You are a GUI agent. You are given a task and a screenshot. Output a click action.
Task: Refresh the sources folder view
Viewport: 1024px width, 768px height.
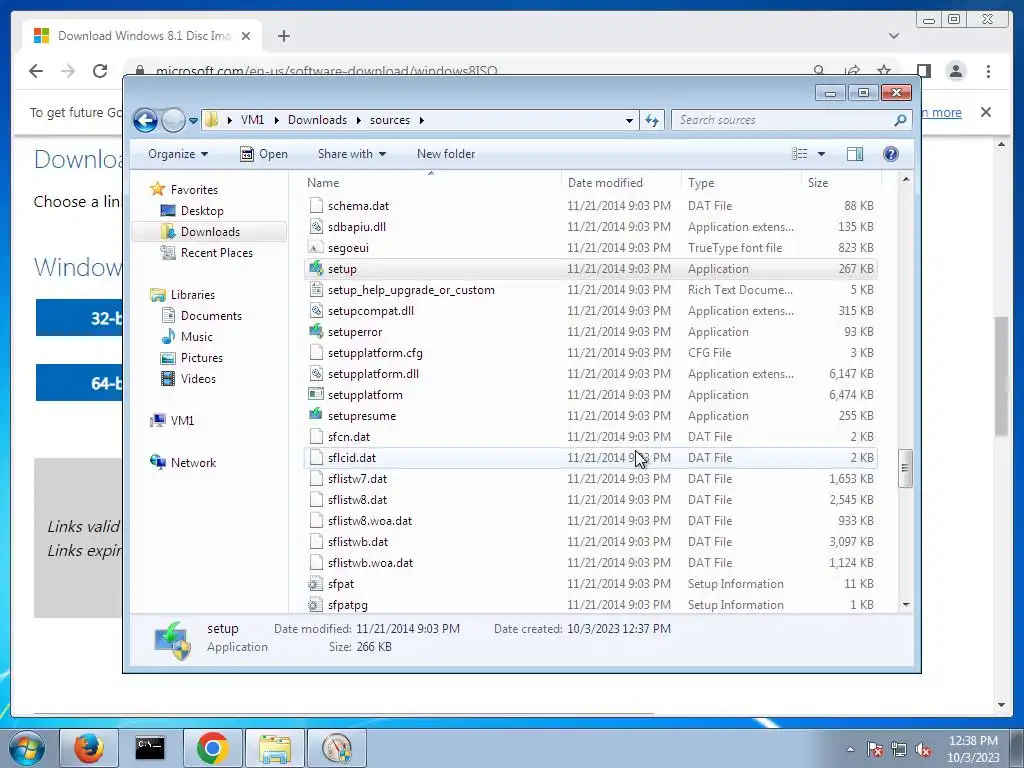(652, 120)
